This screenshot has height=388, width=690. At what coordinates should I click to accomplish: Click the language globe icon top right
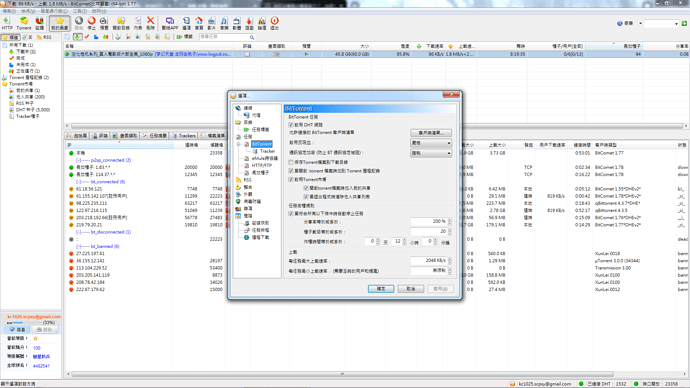(620, 23)
